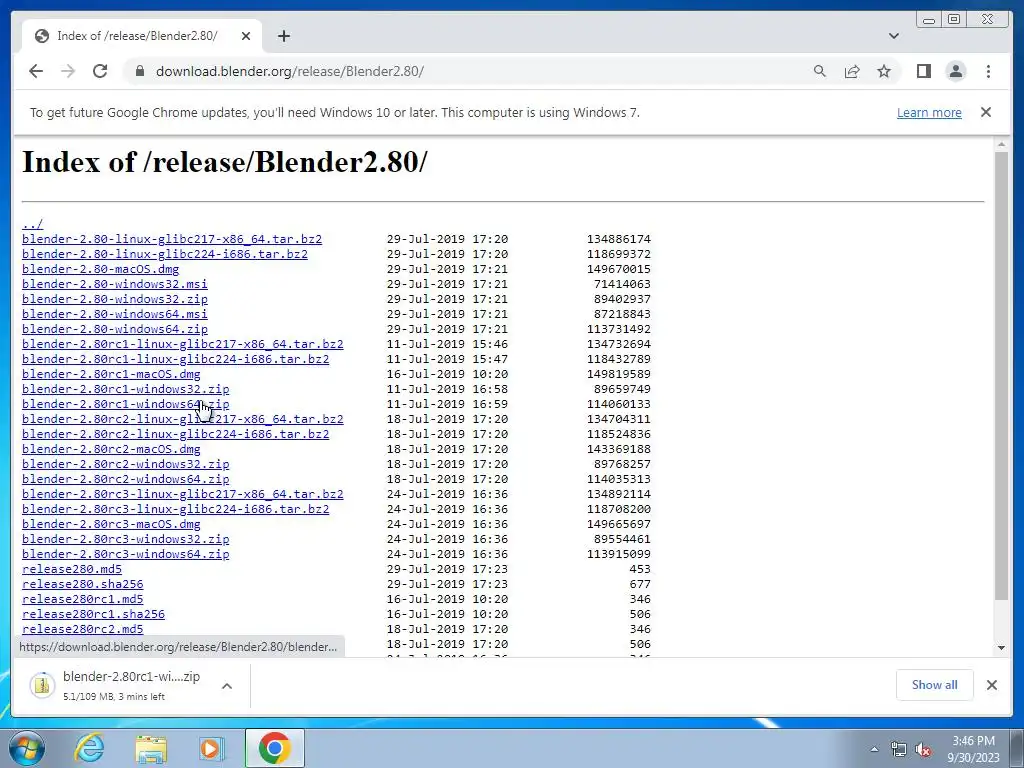Open the Chrome profile avatar
The width and height of the screenshot is (1024, 768).
click(x=955, y=71)
